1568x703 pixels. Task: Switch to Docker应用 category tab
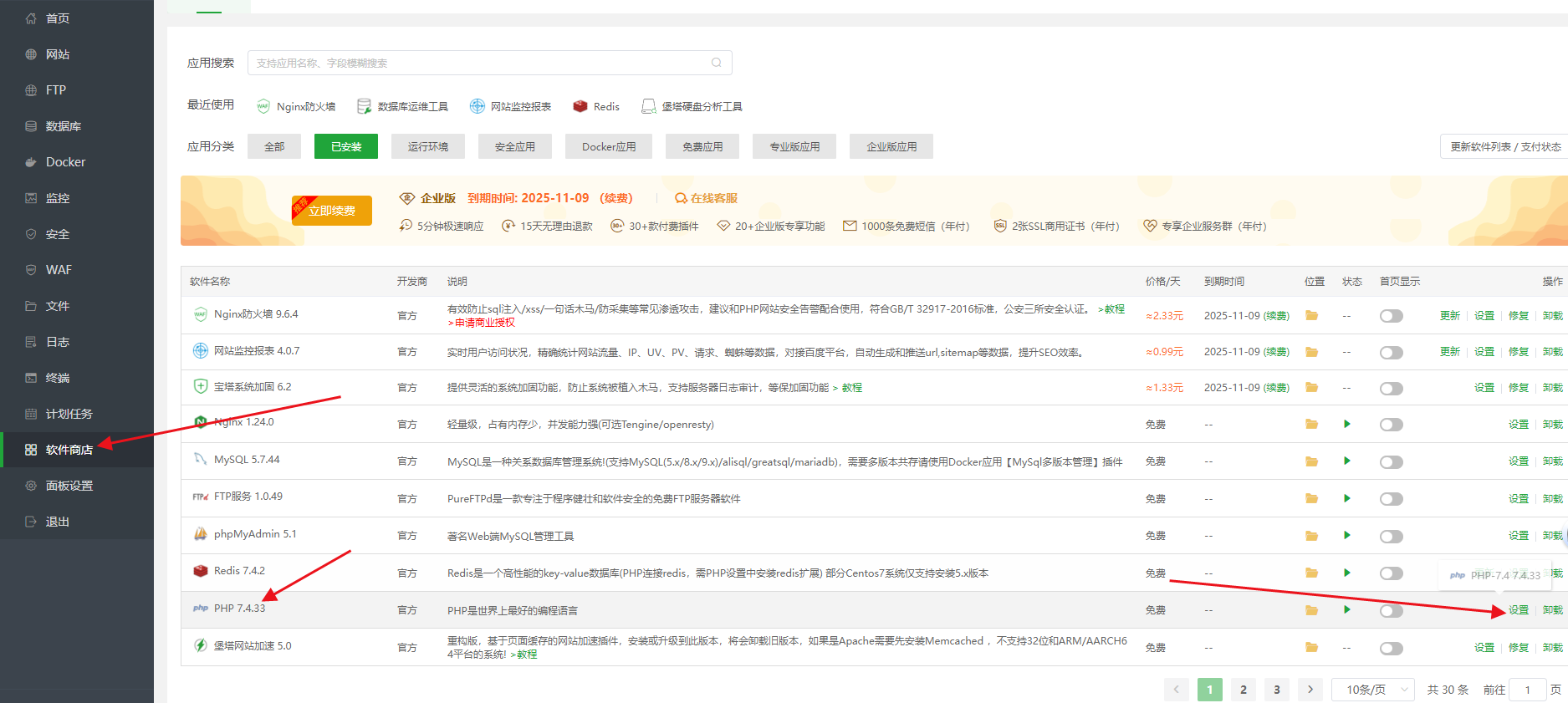pos(609,146)
